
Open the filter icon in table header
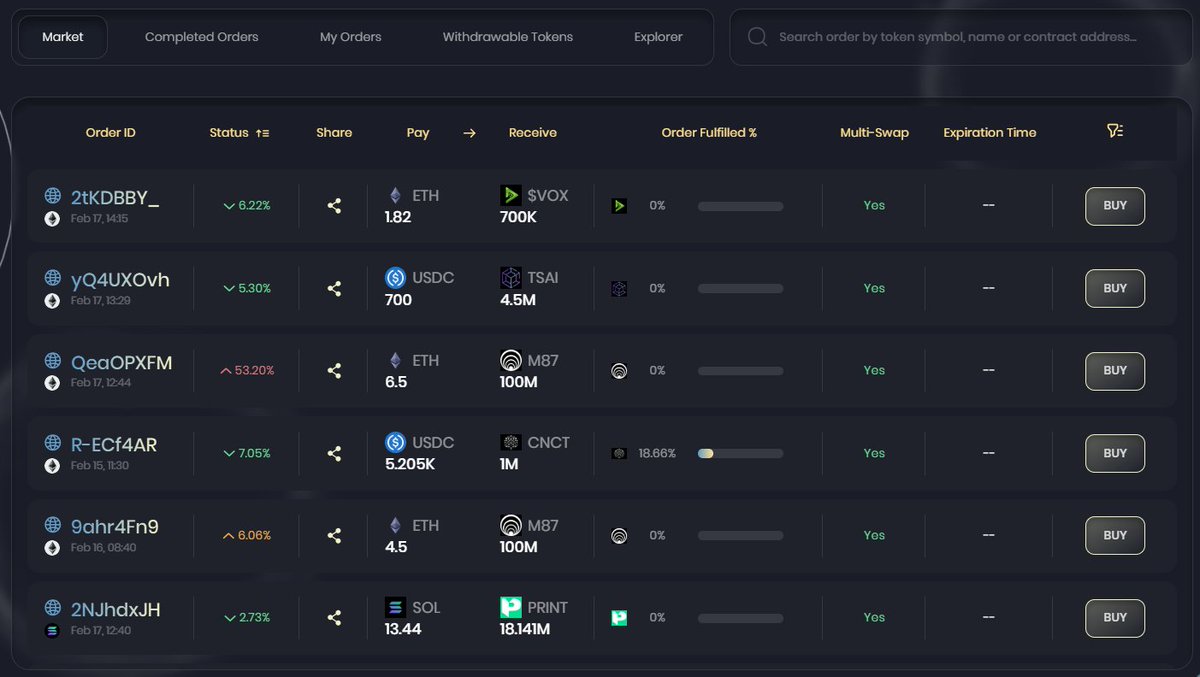point(1115,131)
